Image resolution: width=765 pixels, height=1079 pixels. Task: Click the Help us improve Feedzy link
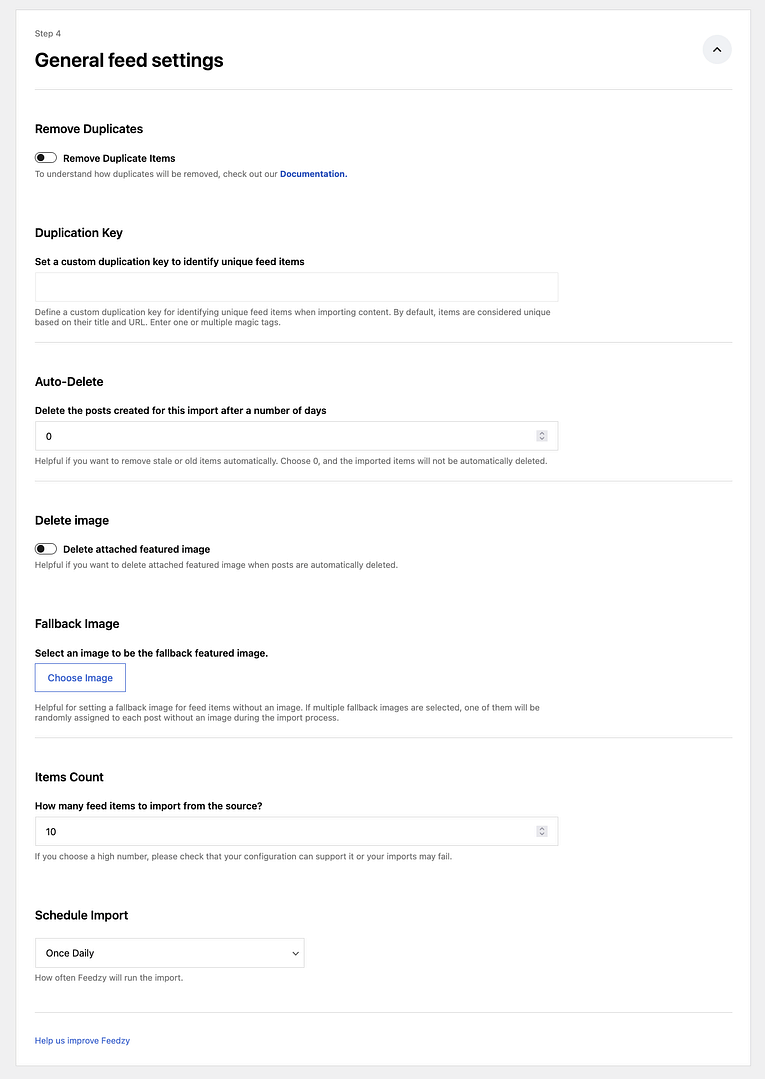tap(82, 1040)
